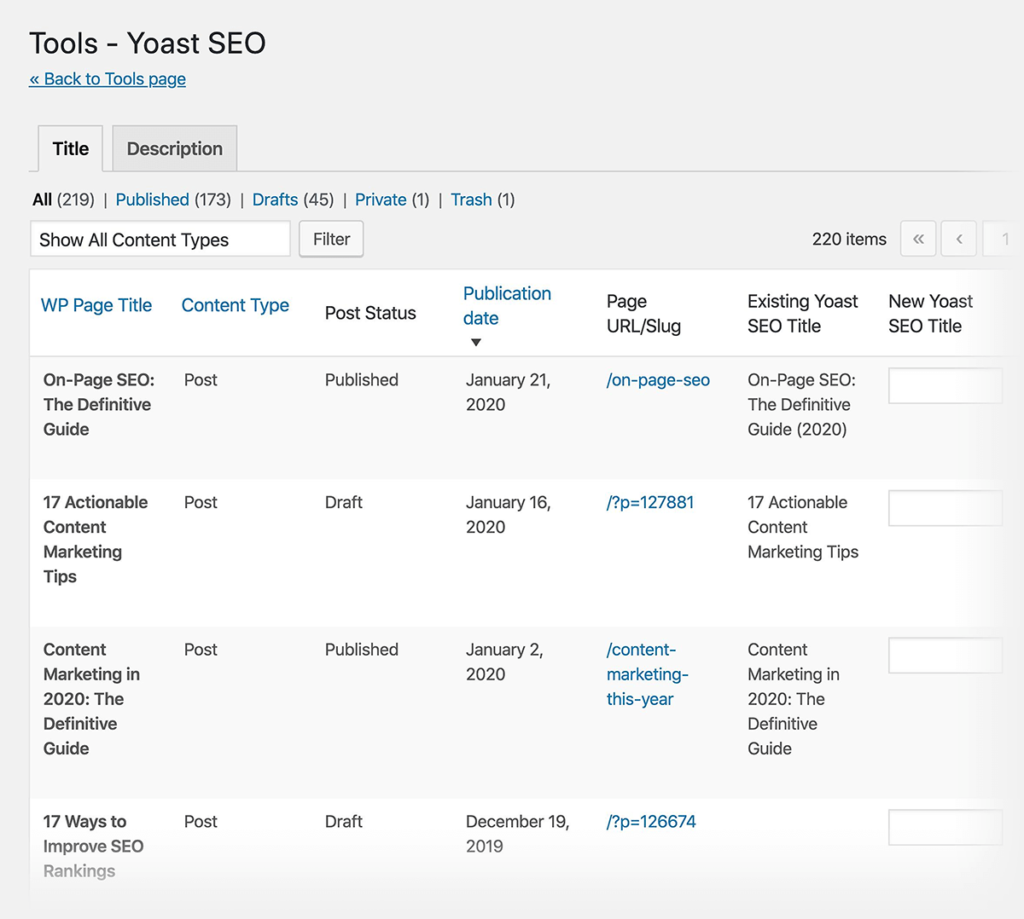This screenshot has width=1024, height=919.
Task: Focus New SEO Title field for 17 Actionable Tips
Action: click(945, 508)
